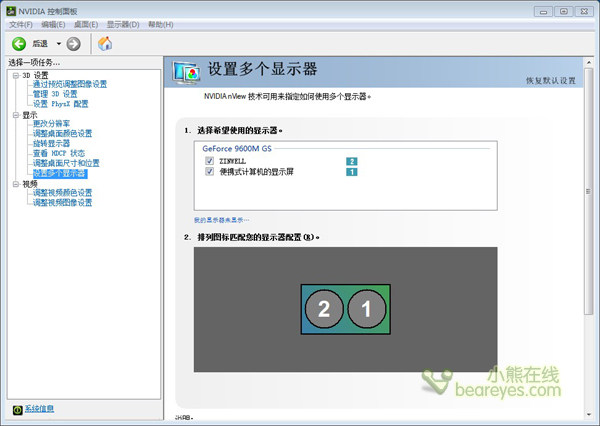Viewport: 600px width, 426px height.
Task: Click the scrollbar down arrow
Action: coord(589,415)
